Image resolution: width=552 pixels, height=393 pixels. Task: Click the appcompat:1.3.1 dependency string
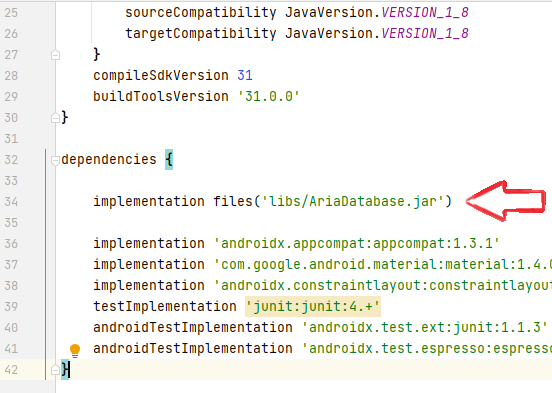[x=357, y=243]
